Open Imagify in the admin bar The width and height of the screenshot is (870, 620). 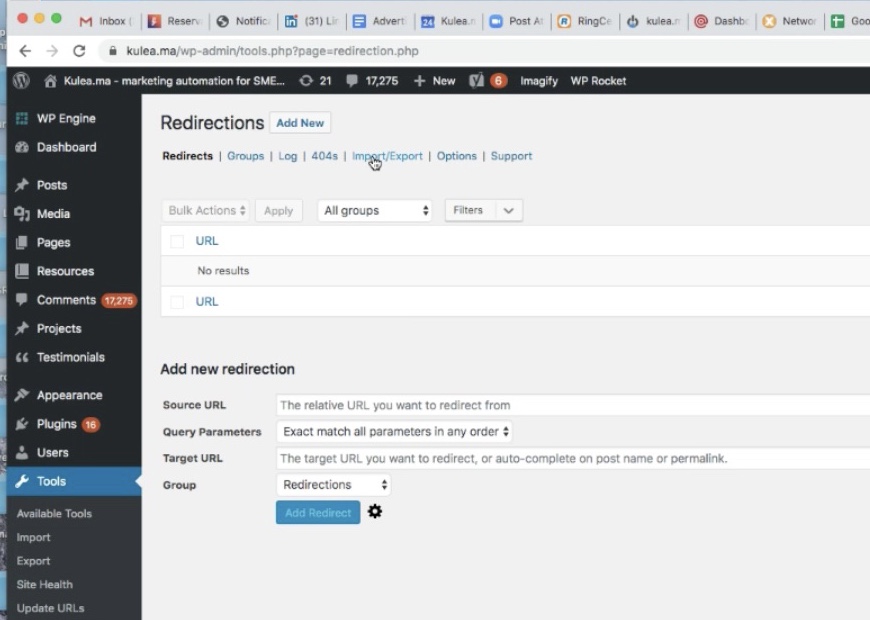539,81
